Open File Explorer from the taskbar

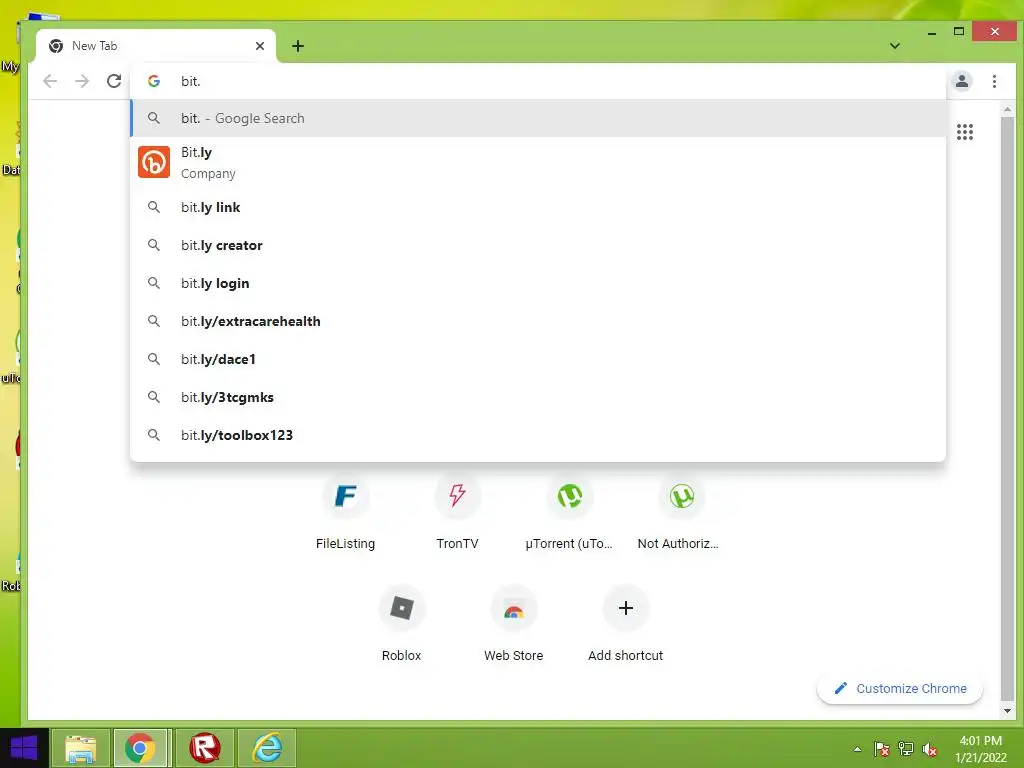pos(80,748)
